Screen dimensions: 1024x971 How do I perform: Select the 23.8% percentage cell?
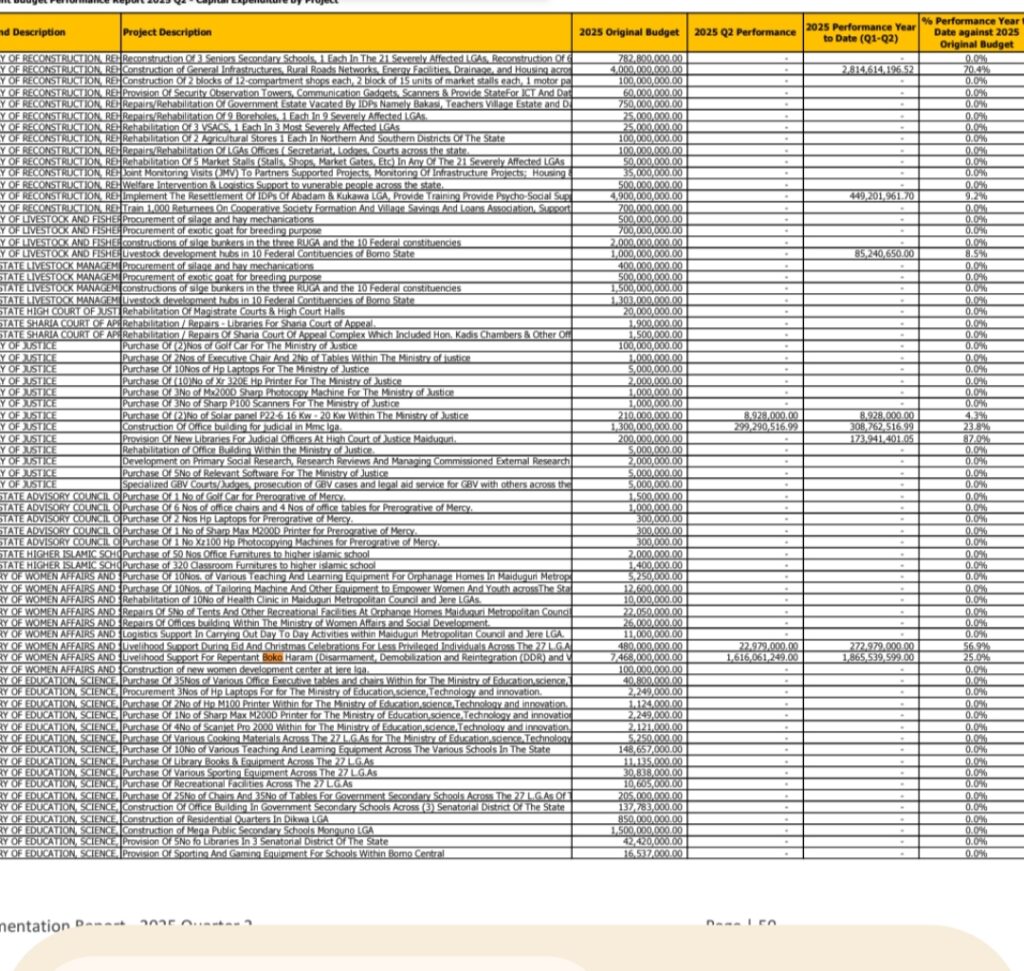tap(976, 427)
